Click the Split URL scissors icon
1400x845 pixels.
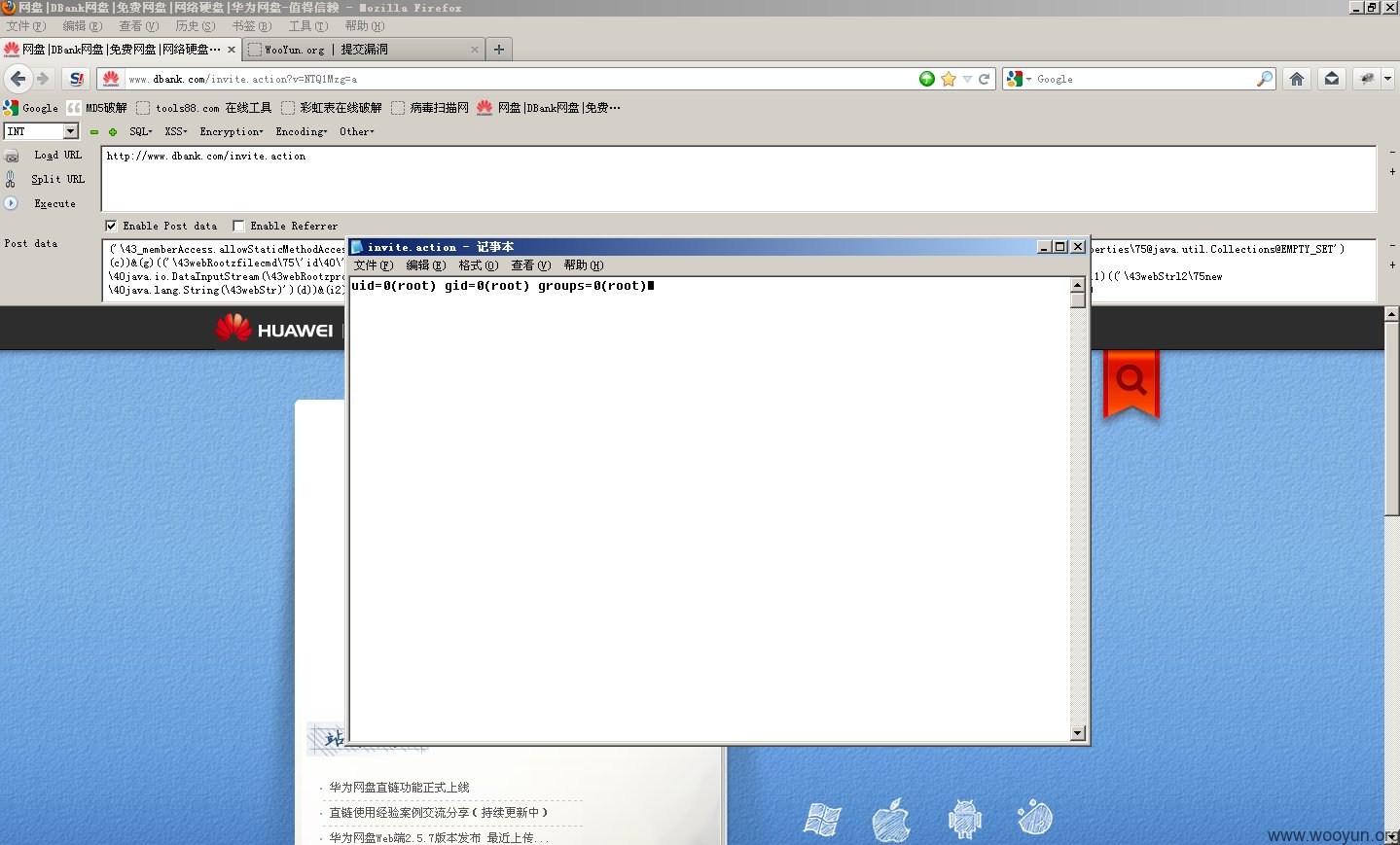click(x=11, y=179)
